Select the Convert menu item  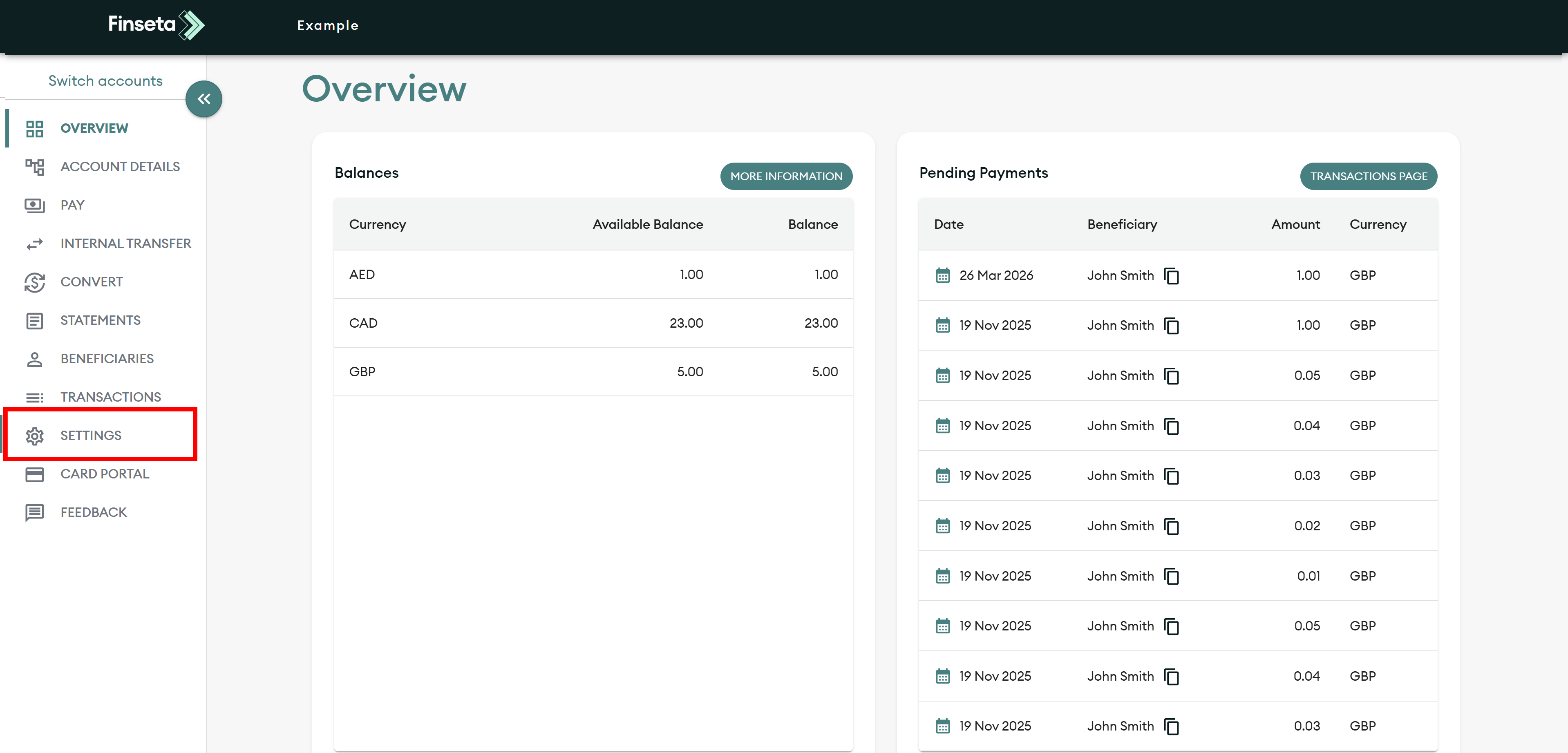point(91,282)
